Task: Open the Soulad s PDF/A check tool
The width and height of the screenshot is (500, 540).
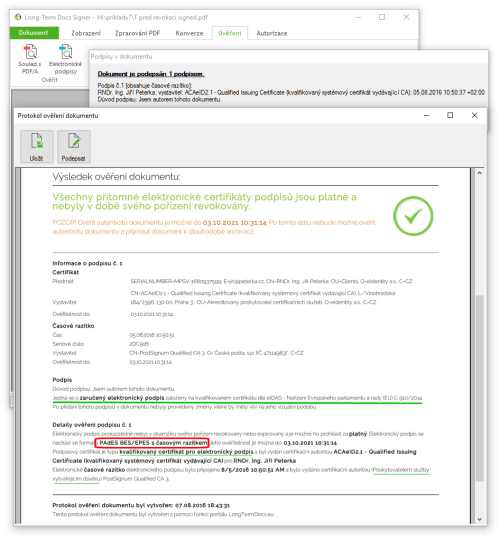Action: 30,59
